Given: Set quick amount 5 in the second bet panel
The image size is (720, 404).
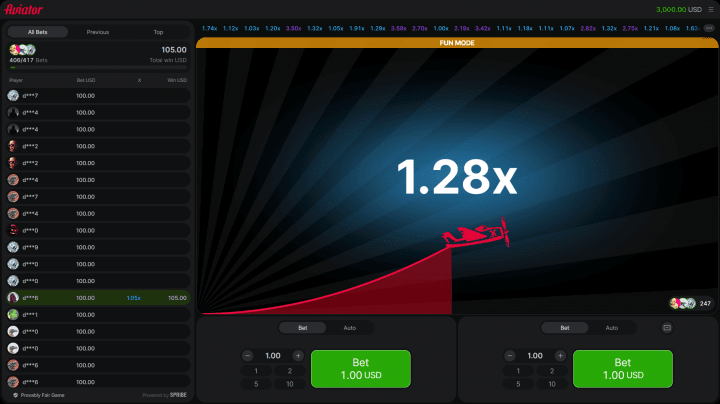Looking at the screenshot, I should (518, 384).
